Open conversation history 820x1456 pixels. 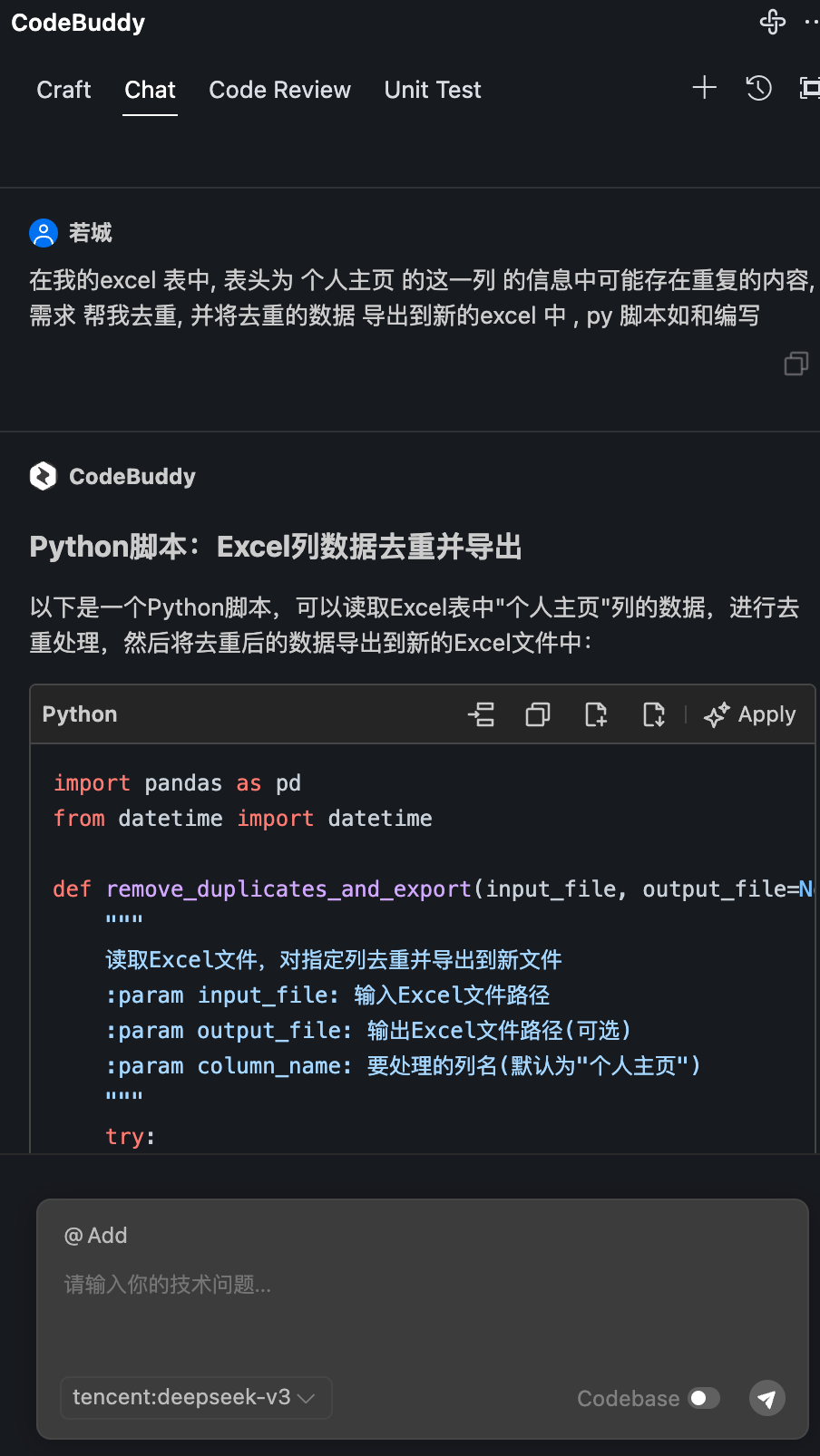point(758,88)
